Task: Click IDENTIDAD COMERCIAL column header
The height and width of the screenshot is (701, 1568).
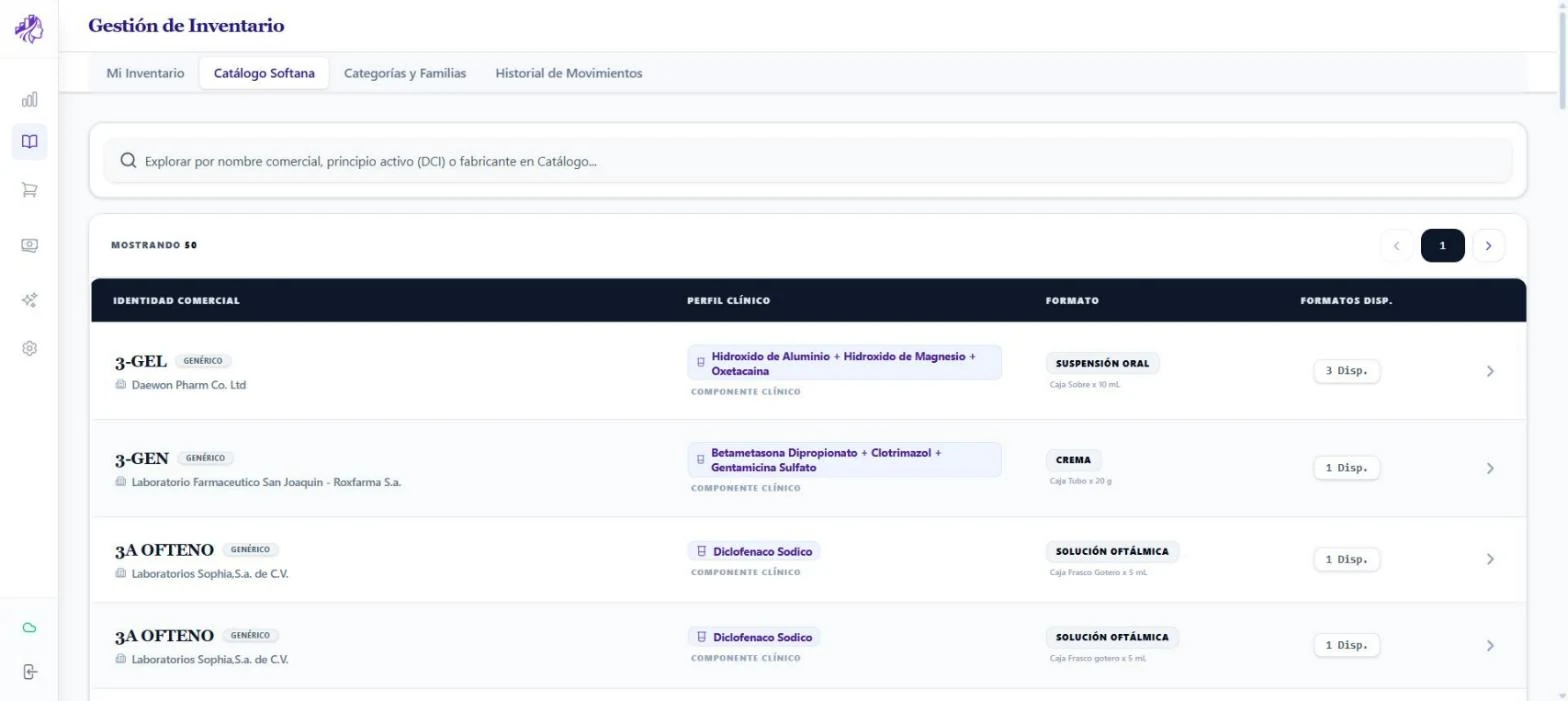Action: tap(176, 301)
